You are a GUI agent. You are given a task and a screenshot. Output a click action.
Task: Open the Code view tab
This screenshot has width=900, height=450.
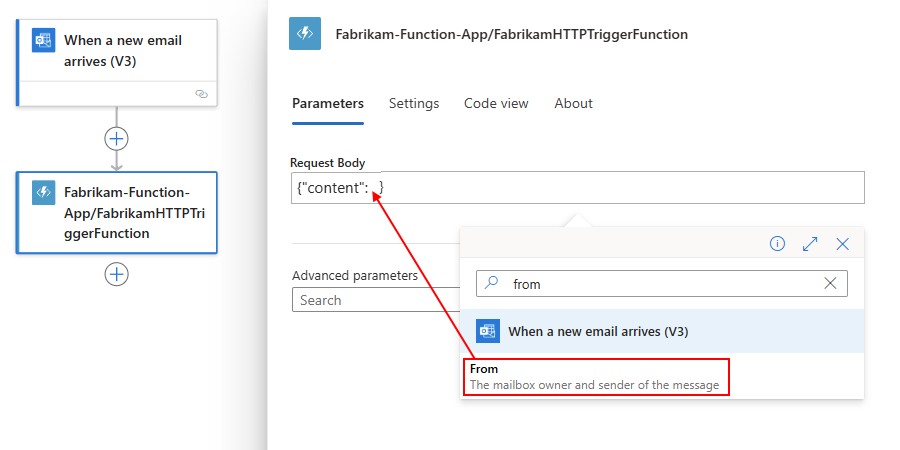click(496, 104)
